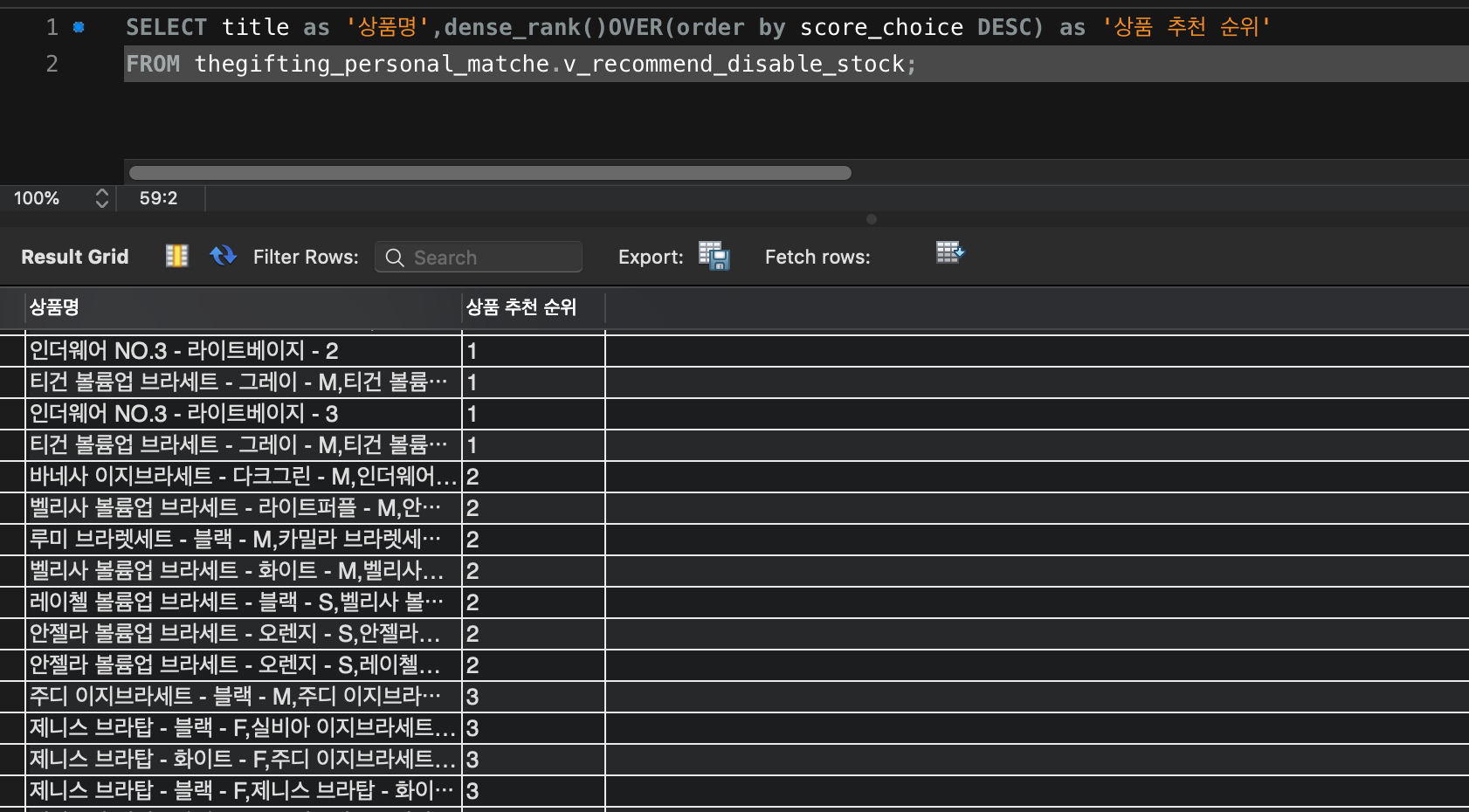Click the Fetch rows icon

(950, 253)
